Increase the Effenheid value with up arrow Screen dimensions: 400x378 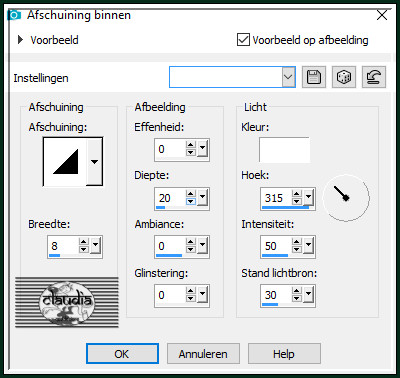tap(191, 144)
